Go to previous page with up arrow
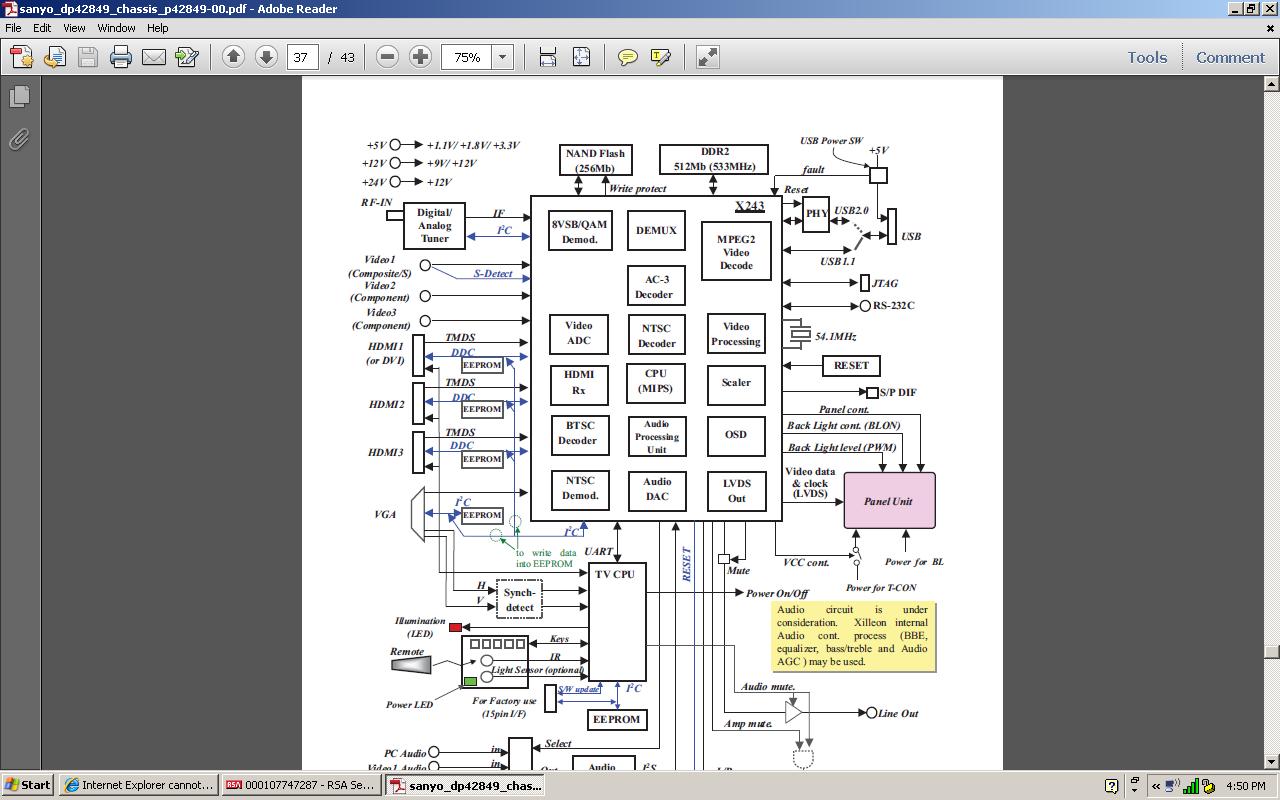Viewport: 1280px width, 800px height. tap(233, 57)
